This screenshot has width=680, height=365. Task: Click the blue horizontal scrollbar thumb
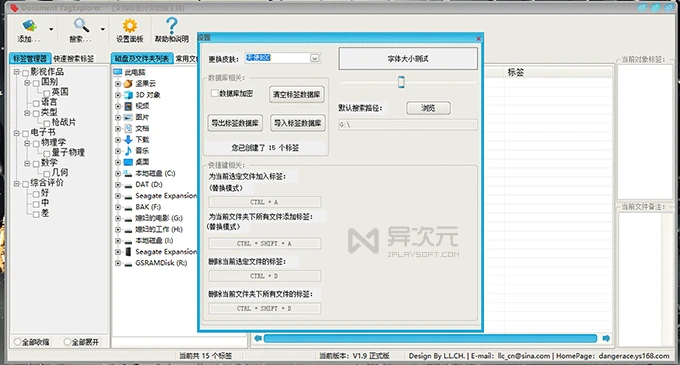[x=430, y=338]
